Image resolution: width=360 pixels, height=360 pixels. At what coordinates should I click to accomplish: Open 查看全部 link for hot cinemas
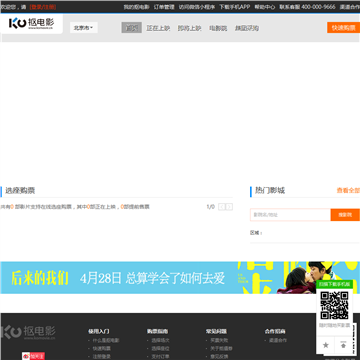[348, 190]
